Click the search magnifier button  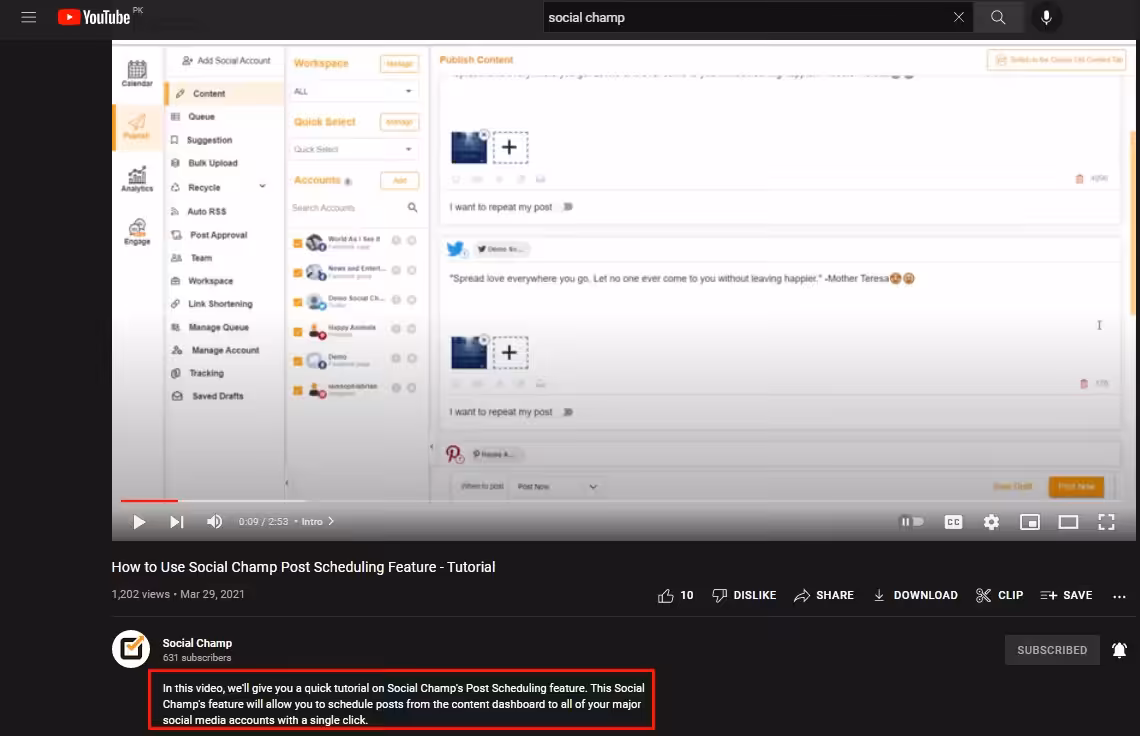(x=998, y=17)
